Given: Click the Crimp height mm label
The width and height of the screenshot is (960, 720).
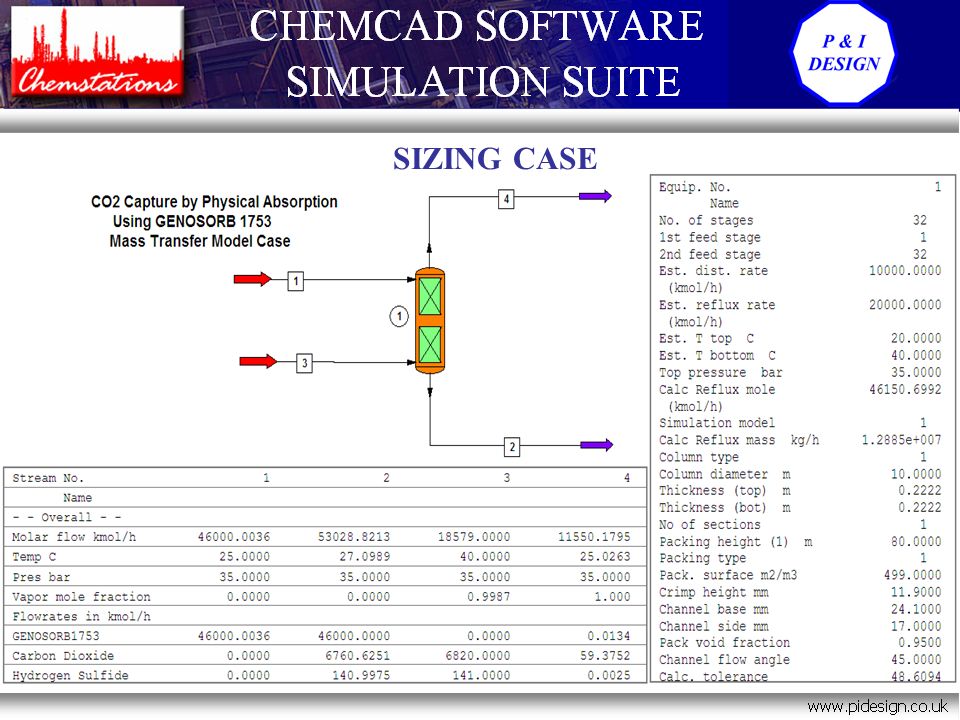Looking at the screenshot, I should click(713, 593).
